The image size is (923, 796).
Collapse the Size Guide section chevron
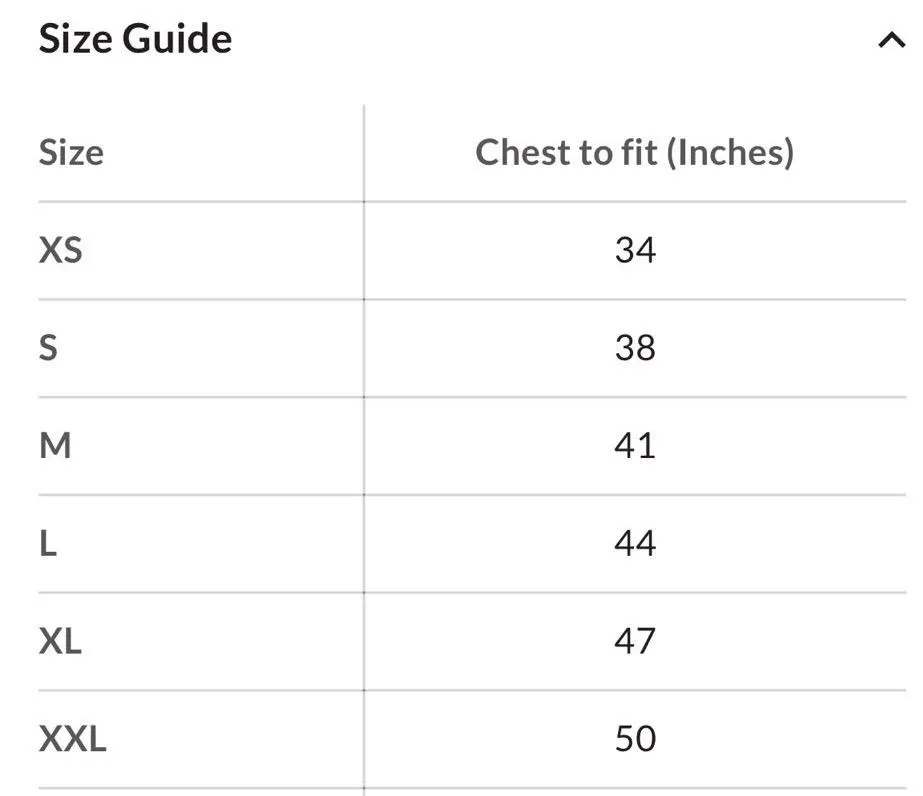click(x=891, y=41)
